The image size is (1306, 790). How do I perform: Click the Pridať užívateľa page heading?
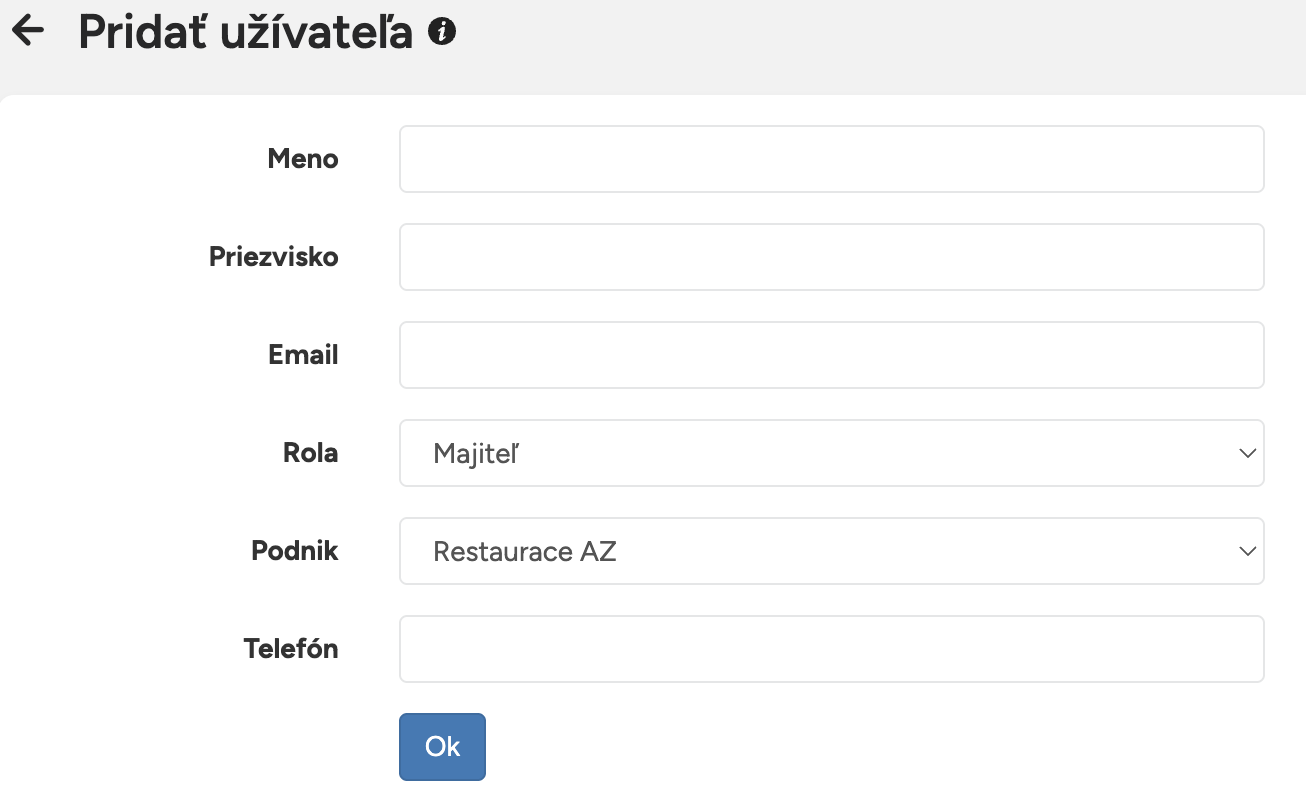246,33
